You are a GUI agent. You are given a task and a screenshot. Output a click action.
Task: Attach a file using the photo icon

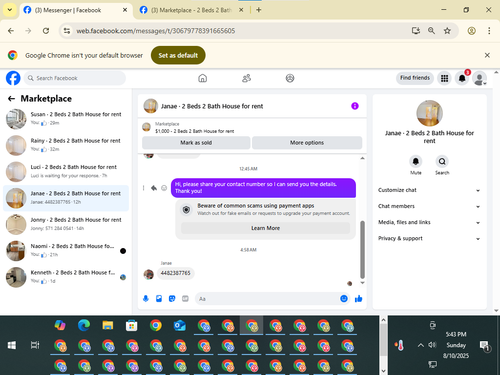pos(159,299)
